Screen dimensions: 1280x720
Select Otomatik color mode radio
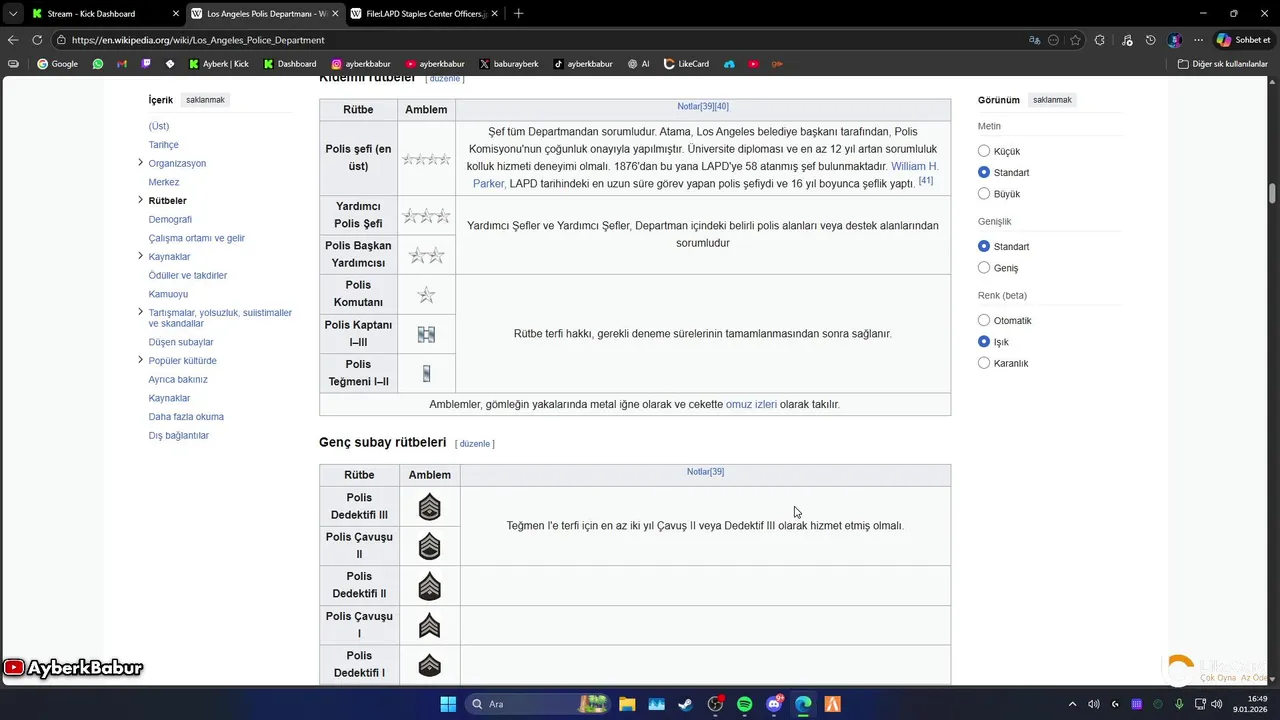984,320
